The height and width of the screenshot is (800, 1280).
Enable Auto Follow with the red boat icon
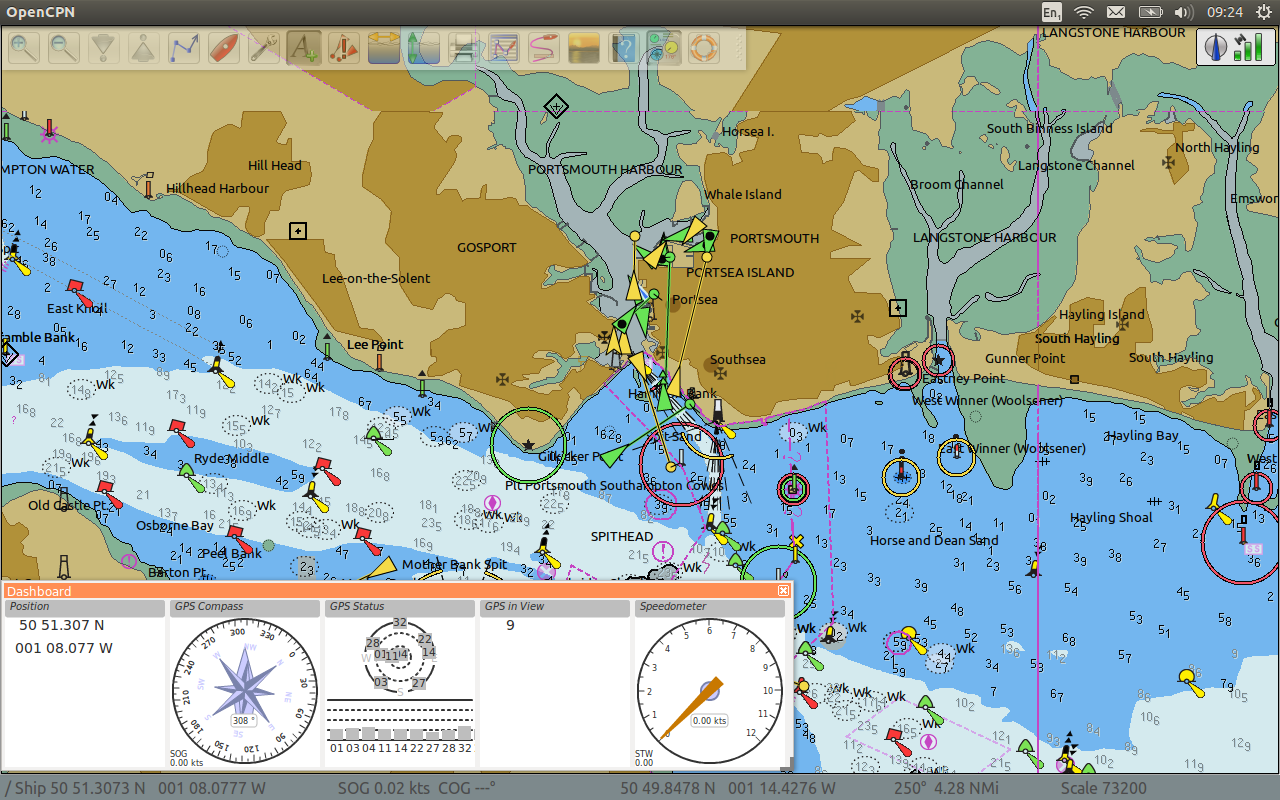pos(224,47)
